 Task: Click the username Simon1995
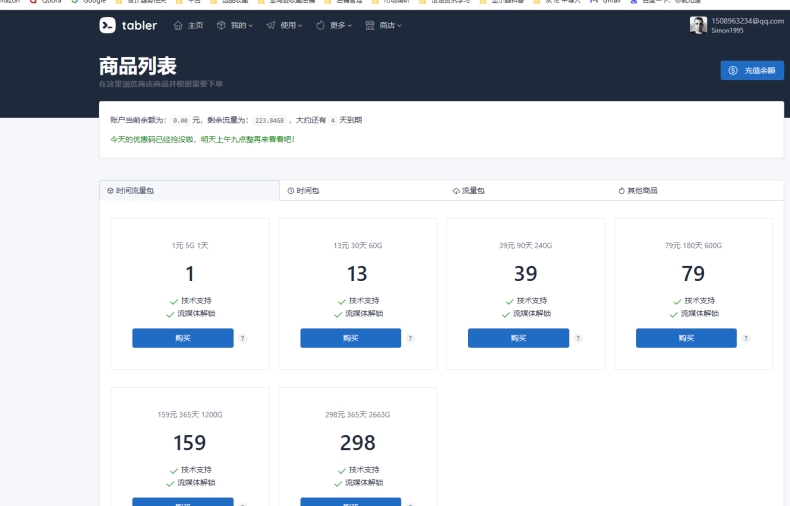coord(727,30)
